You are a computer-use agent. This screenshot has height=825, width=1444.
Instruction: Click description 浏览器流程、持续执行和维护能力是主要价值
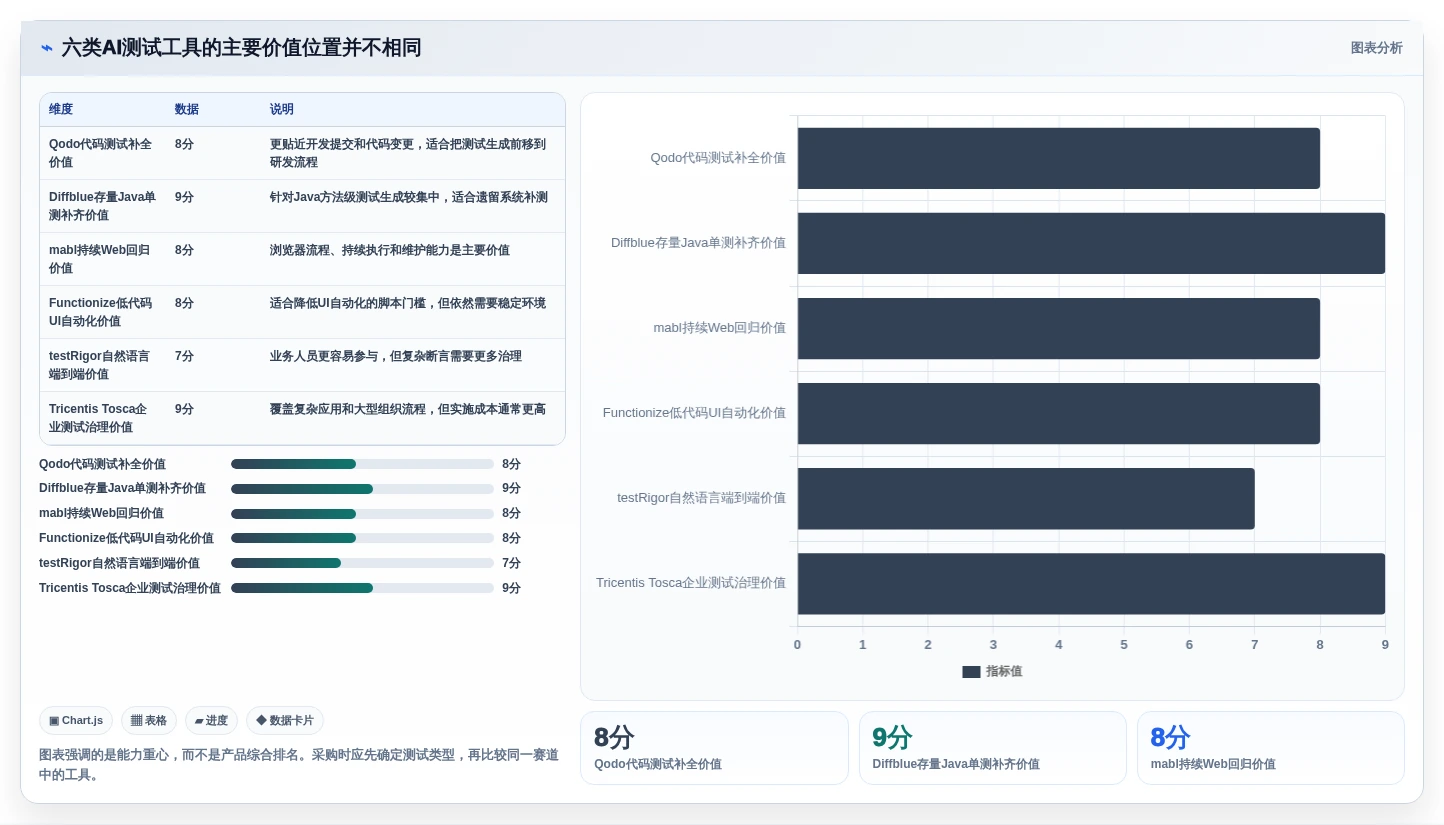tap(390, 250)
